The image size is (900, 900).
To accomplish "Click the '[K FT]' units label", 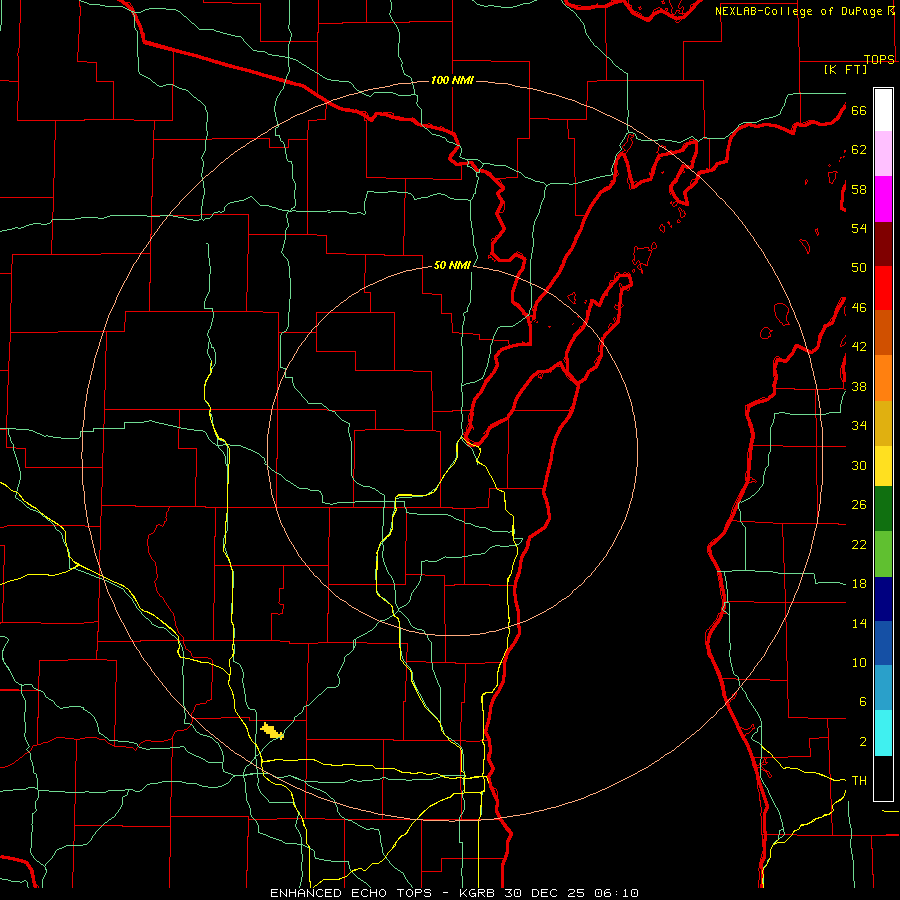I will click(x=845, y=69).
